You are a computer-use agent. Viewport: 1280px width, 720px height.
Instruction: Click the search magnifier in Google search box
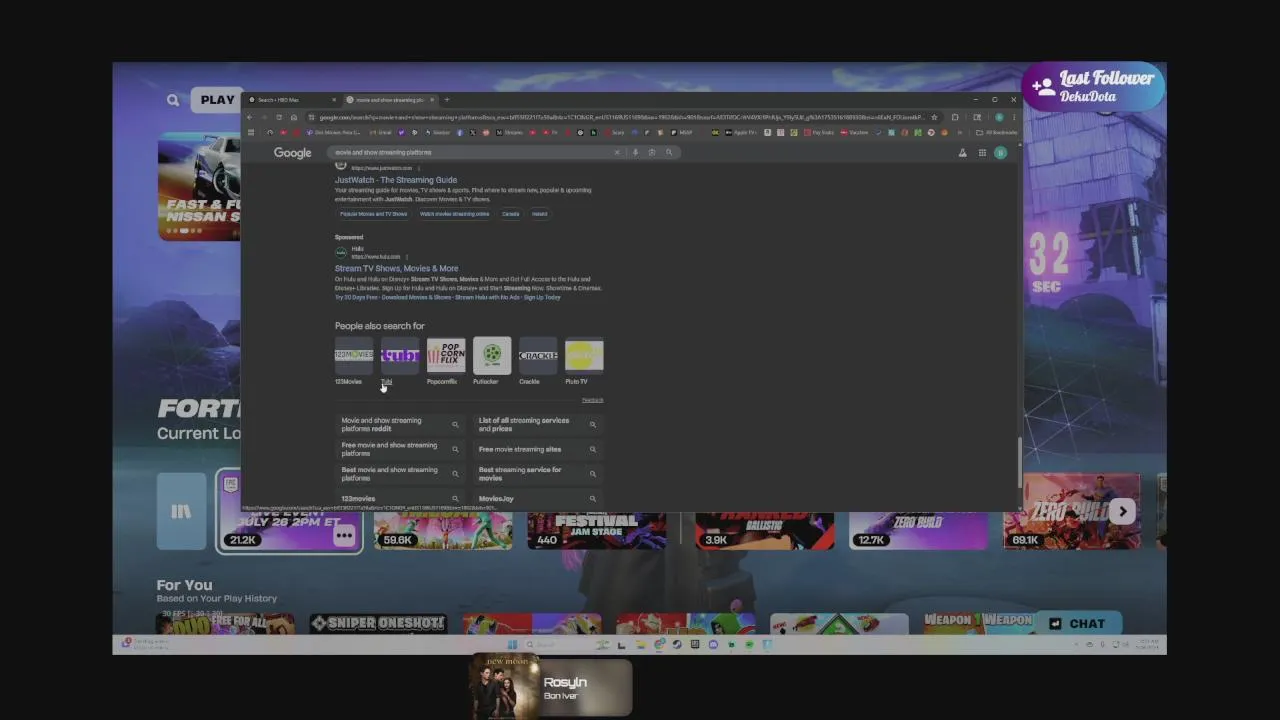[669, 152]
